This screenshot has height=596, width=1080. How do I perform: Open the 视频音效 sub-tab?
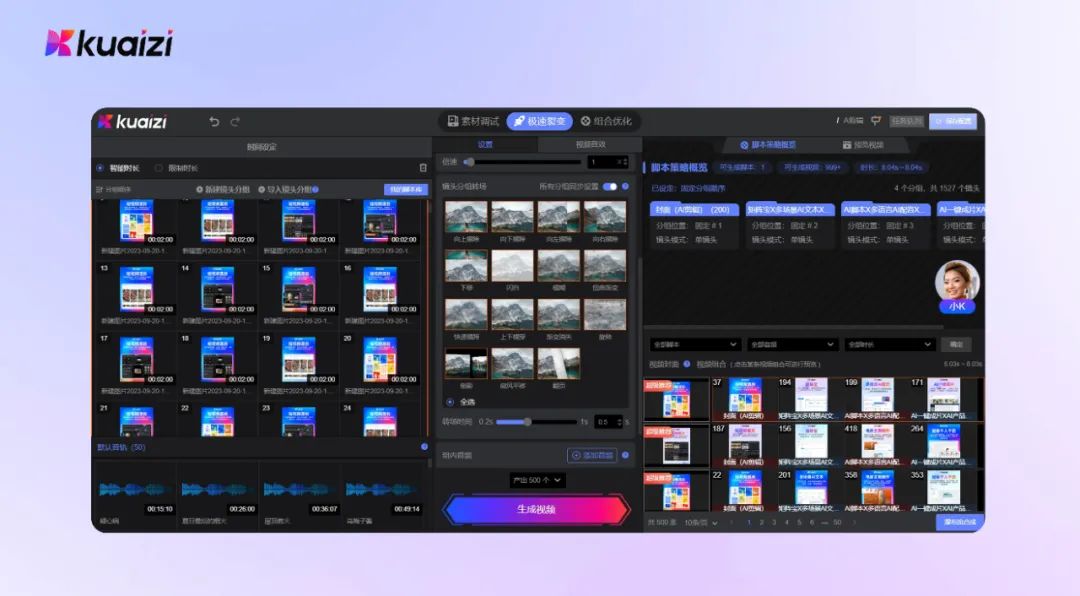pos(590,145)
